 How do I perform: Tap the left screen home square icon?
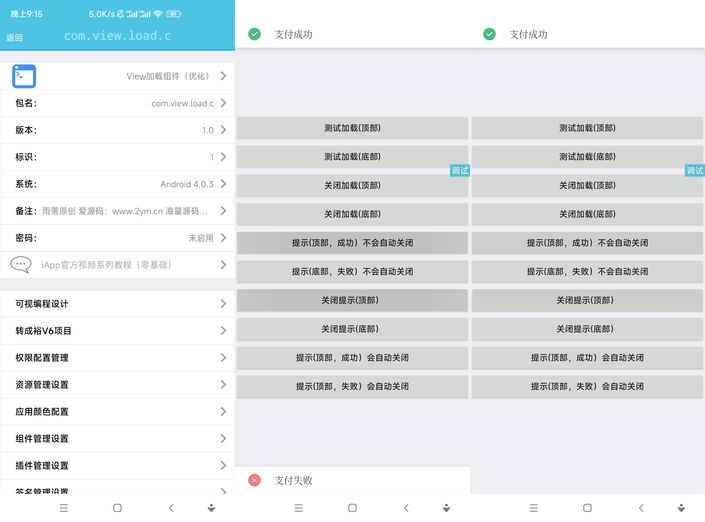click(x=117, y=508)
